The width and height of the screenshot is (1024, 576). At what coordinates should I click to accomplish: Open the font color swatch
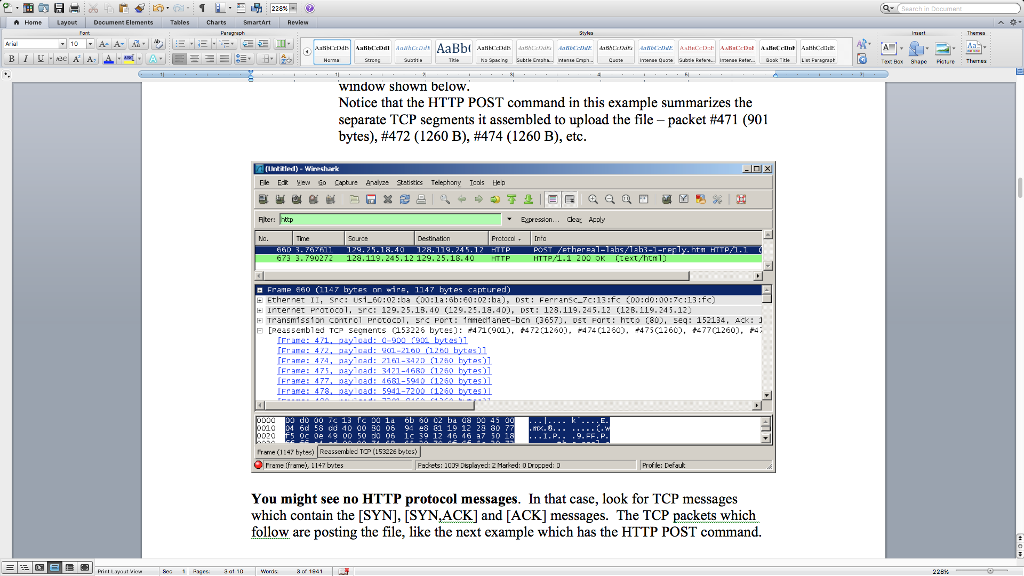pos(109,58)
